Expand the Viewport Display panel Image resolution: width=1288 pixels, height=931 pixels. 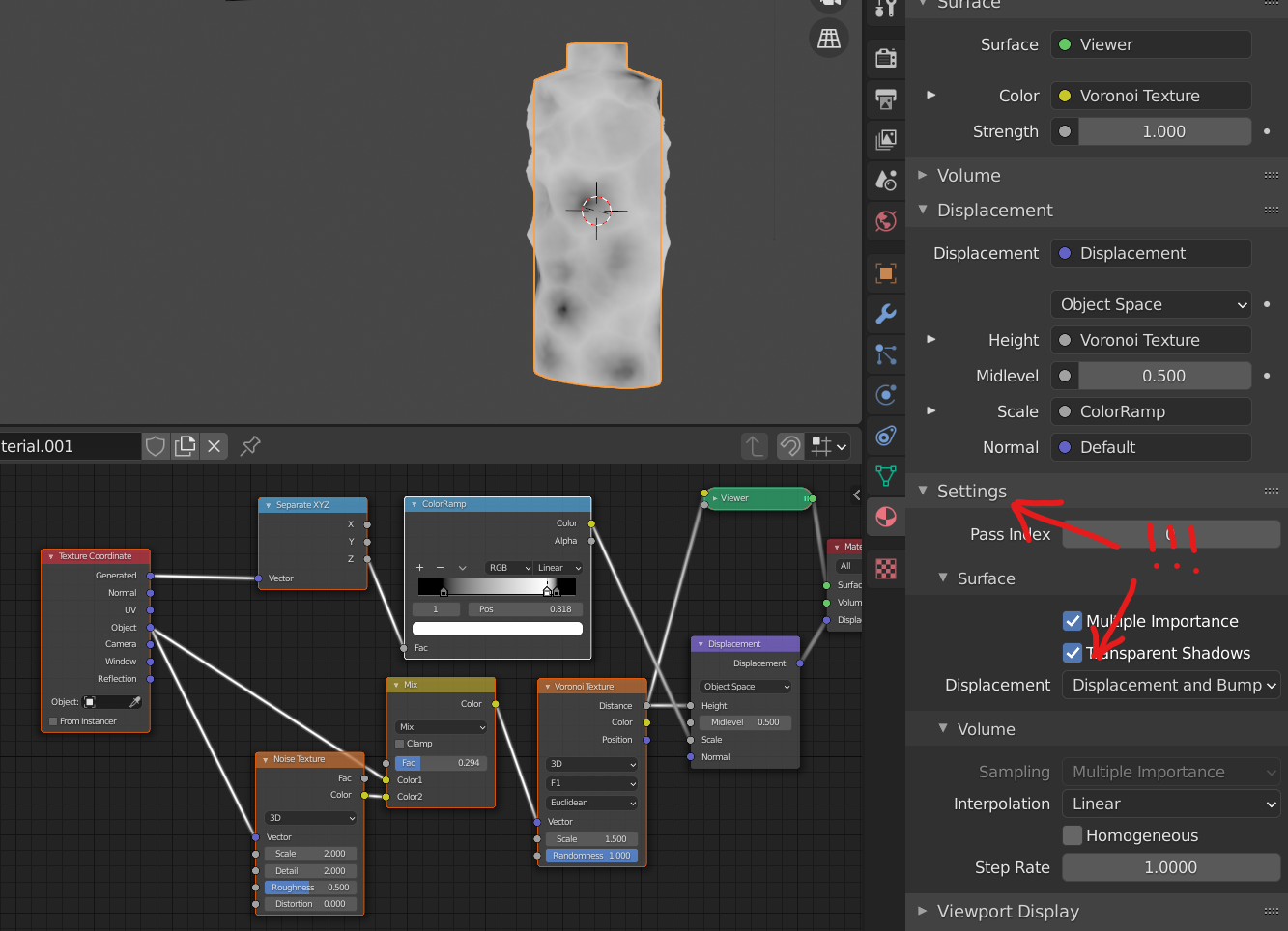click(923, 911)
